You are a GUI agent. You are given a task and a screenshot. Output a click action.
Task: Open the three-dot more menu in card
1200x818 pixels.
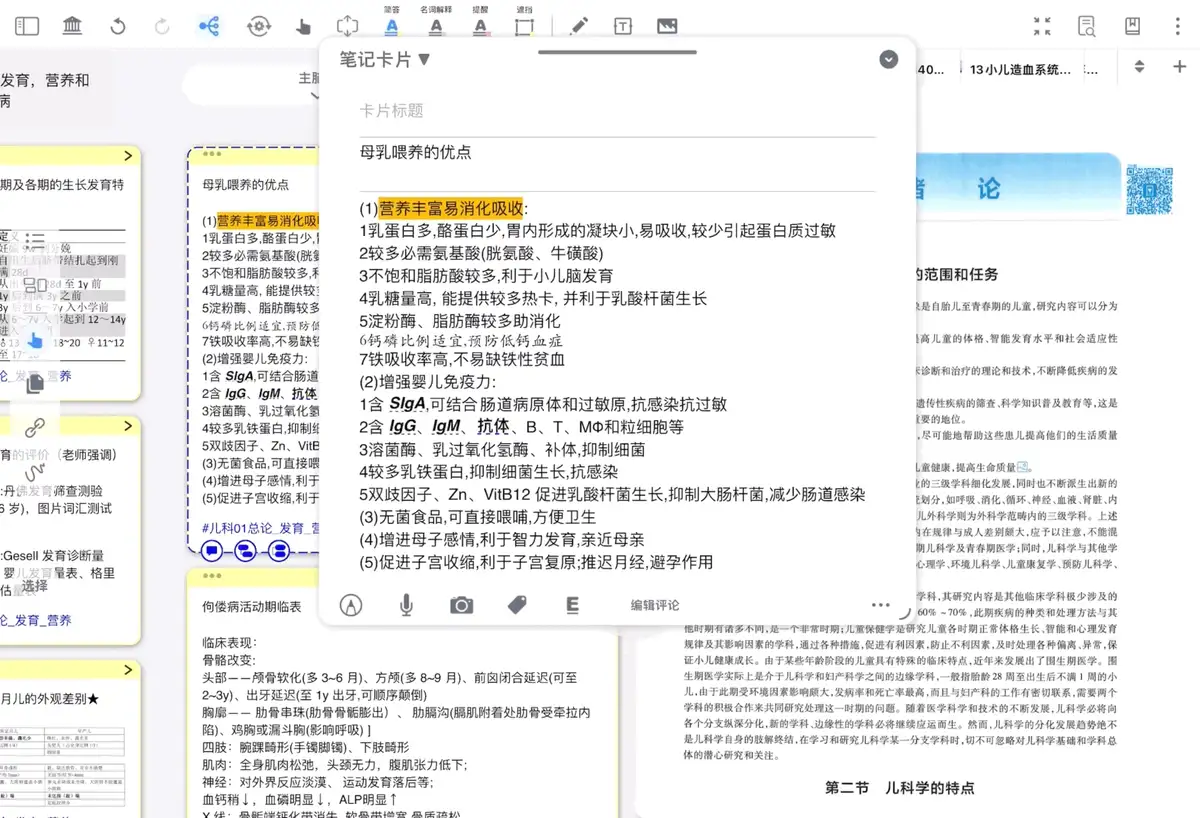click(x=880, y=605)
